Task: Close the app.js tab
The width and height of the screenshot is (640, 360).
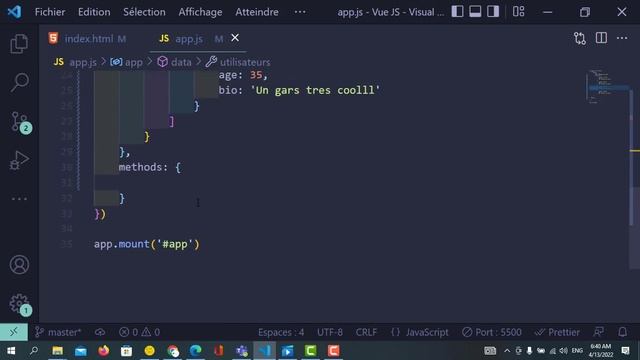Action: pyautogui.click(x=235, y=38)
